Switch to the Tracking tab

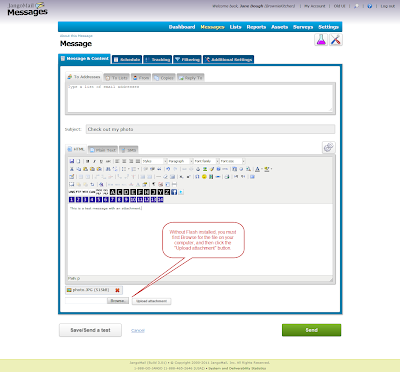158,59
